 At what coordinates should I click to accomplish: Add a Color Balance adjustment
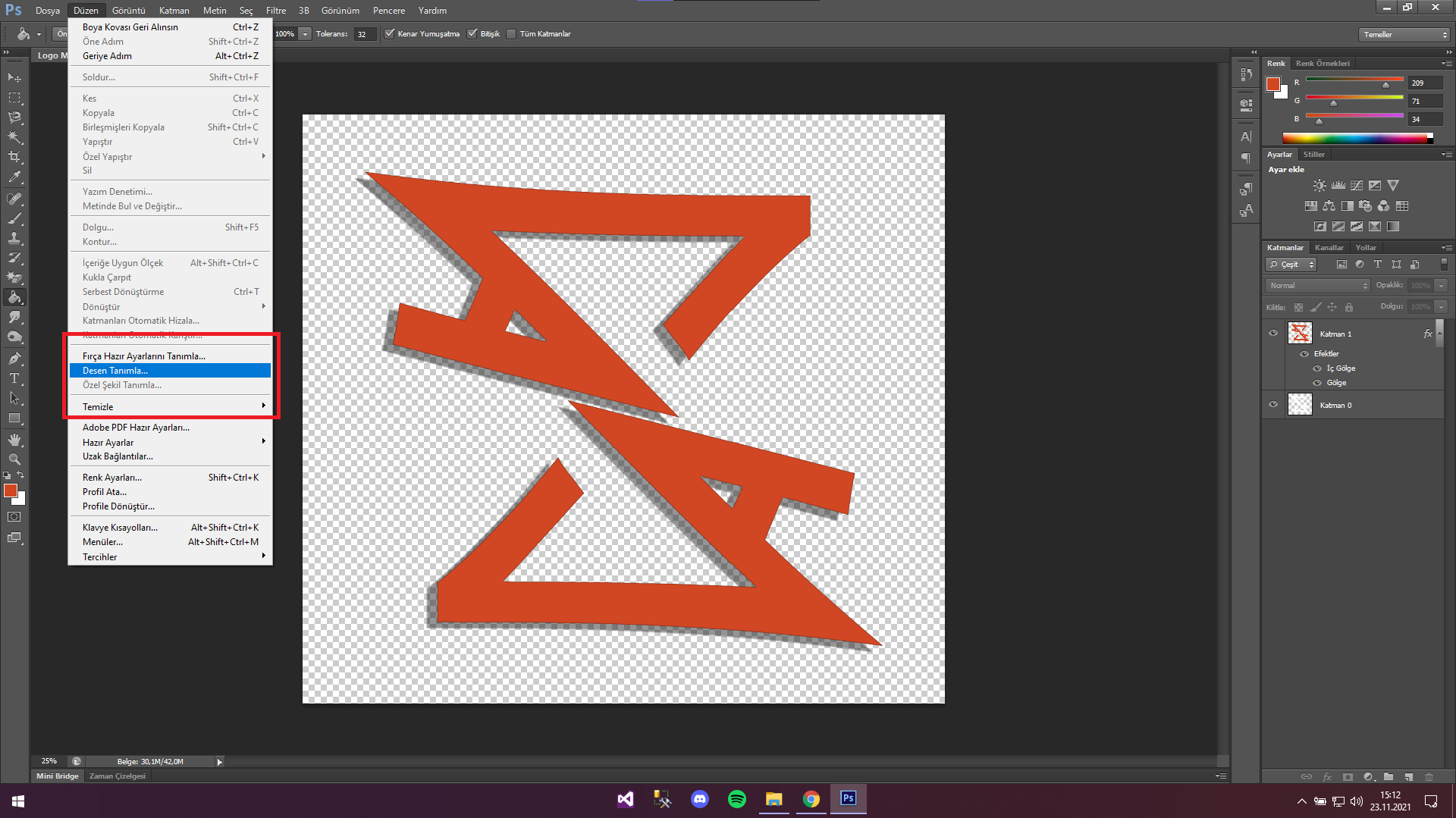tap(1329, 206)
